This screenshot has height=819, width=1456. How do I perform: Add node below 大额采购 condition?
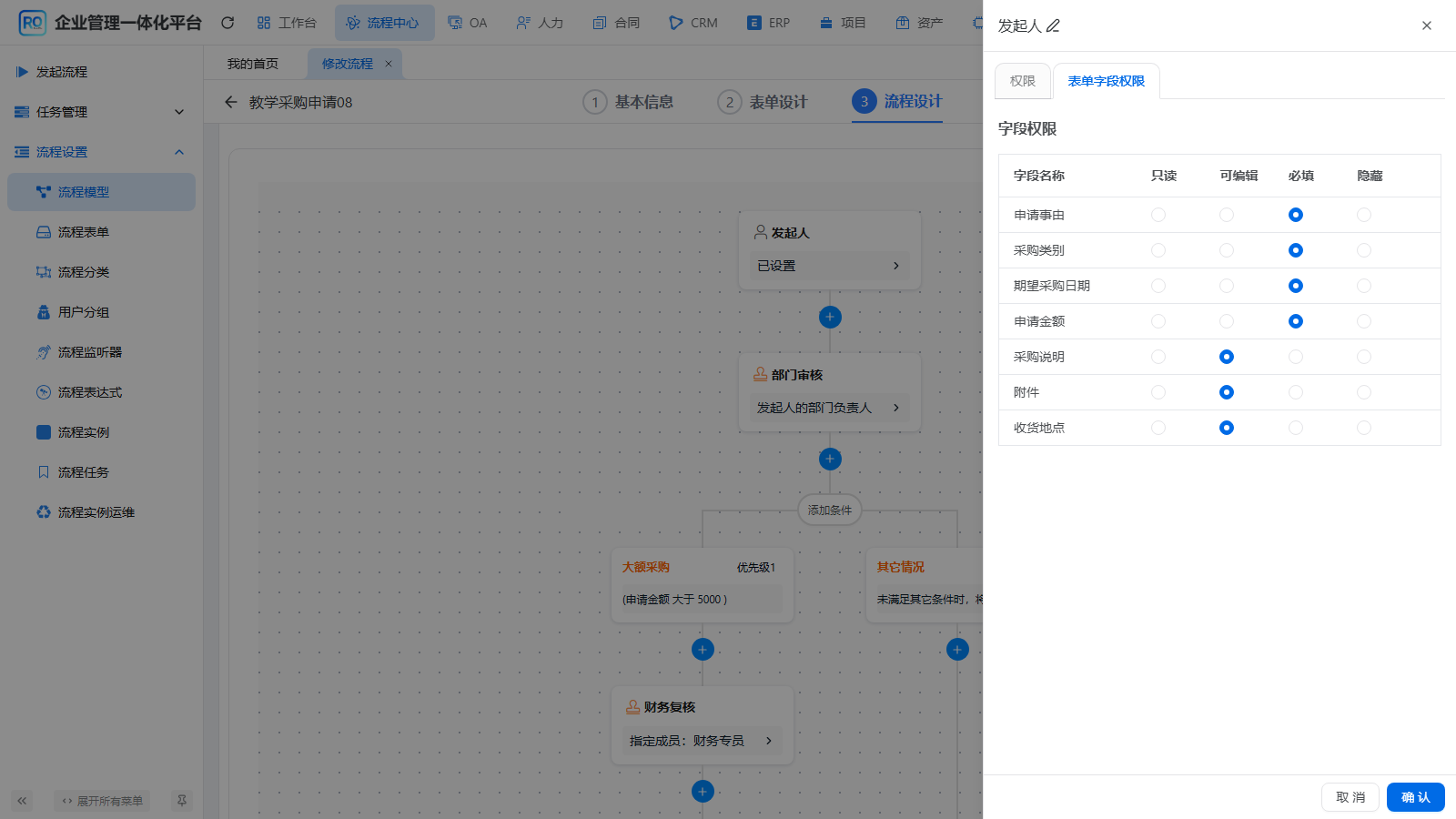coord(703,650)
